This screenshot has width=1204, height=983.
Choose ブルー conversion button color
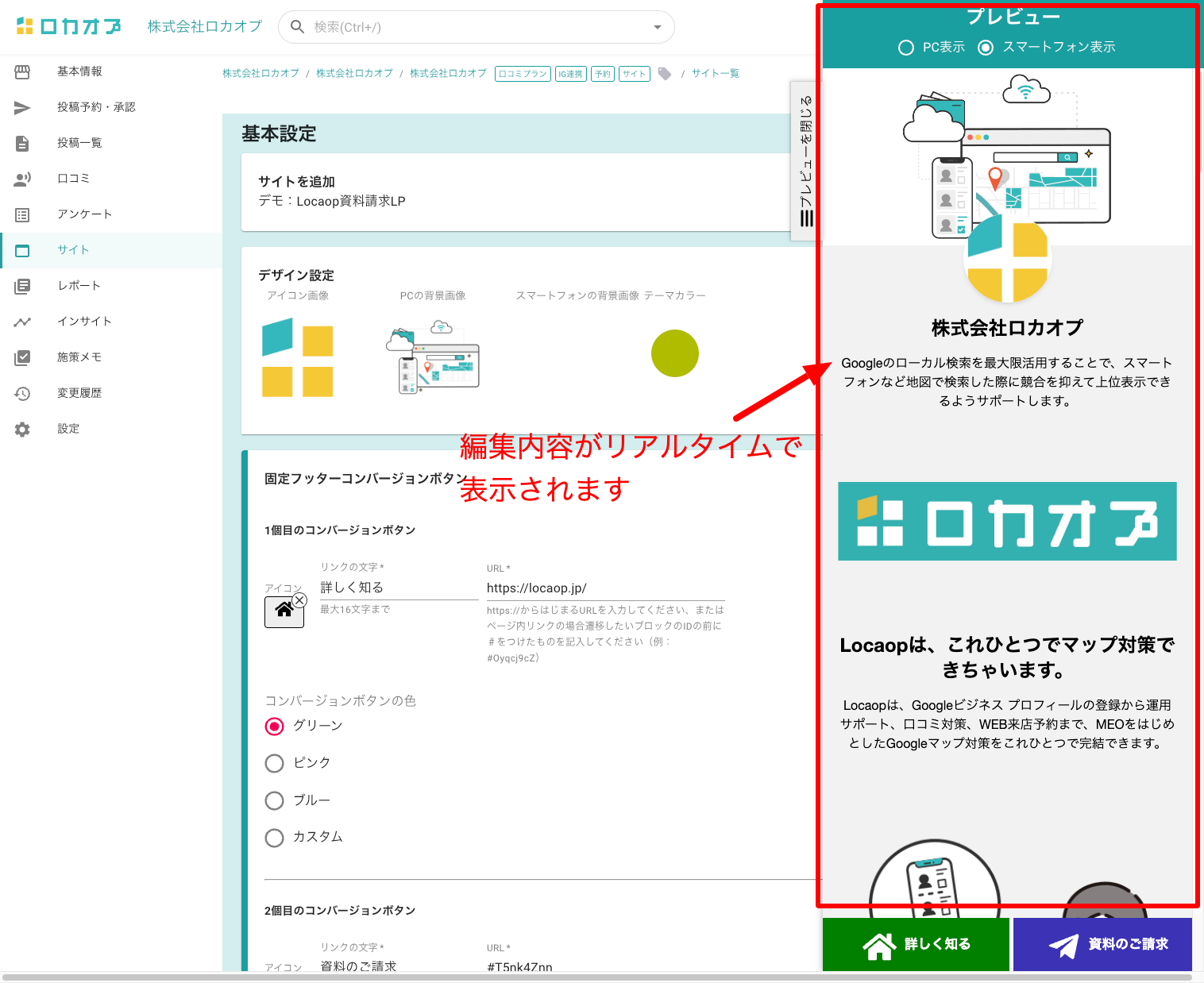pos(275,800)
